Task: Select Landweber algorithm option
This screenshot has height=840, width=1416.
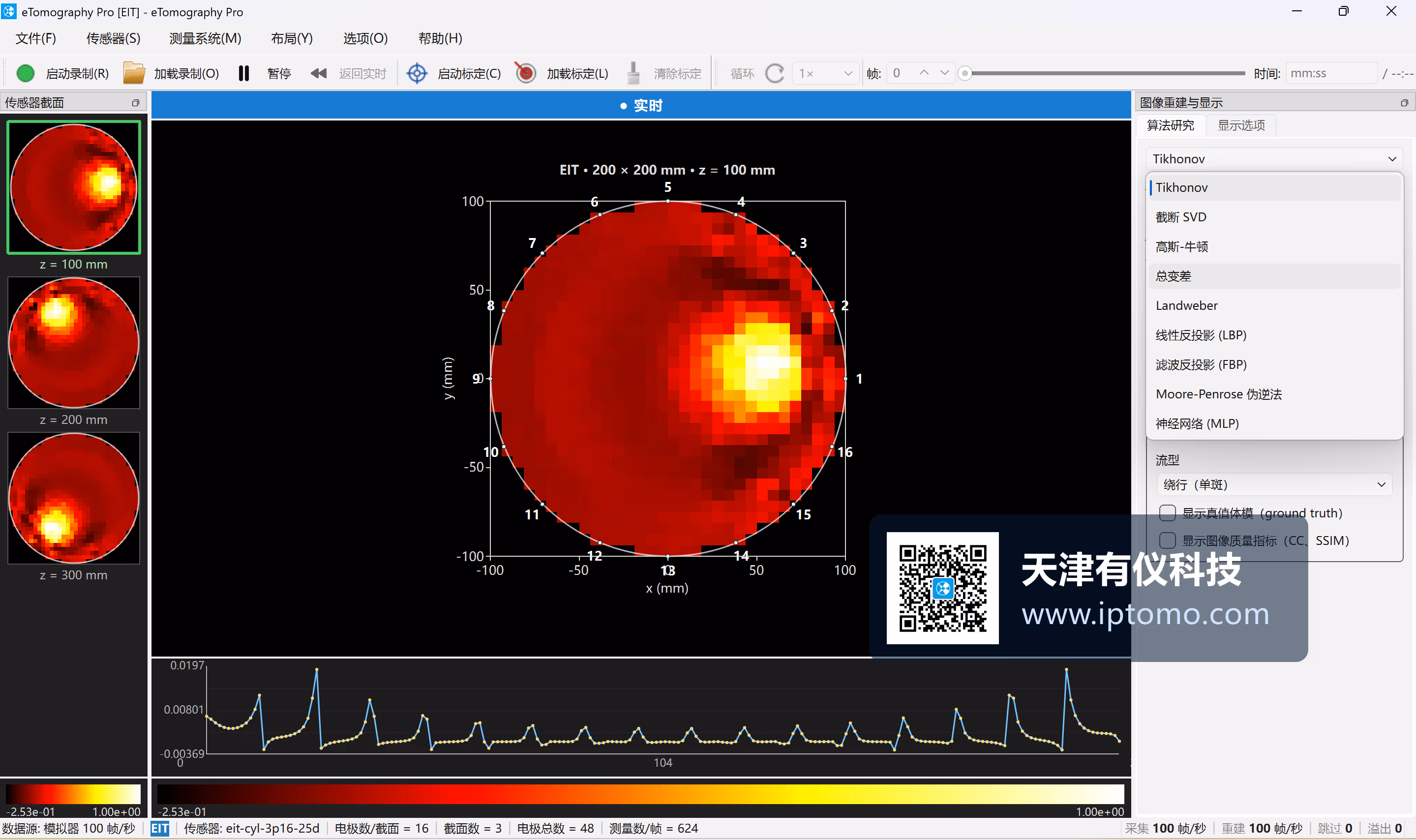Action: 1274,306
